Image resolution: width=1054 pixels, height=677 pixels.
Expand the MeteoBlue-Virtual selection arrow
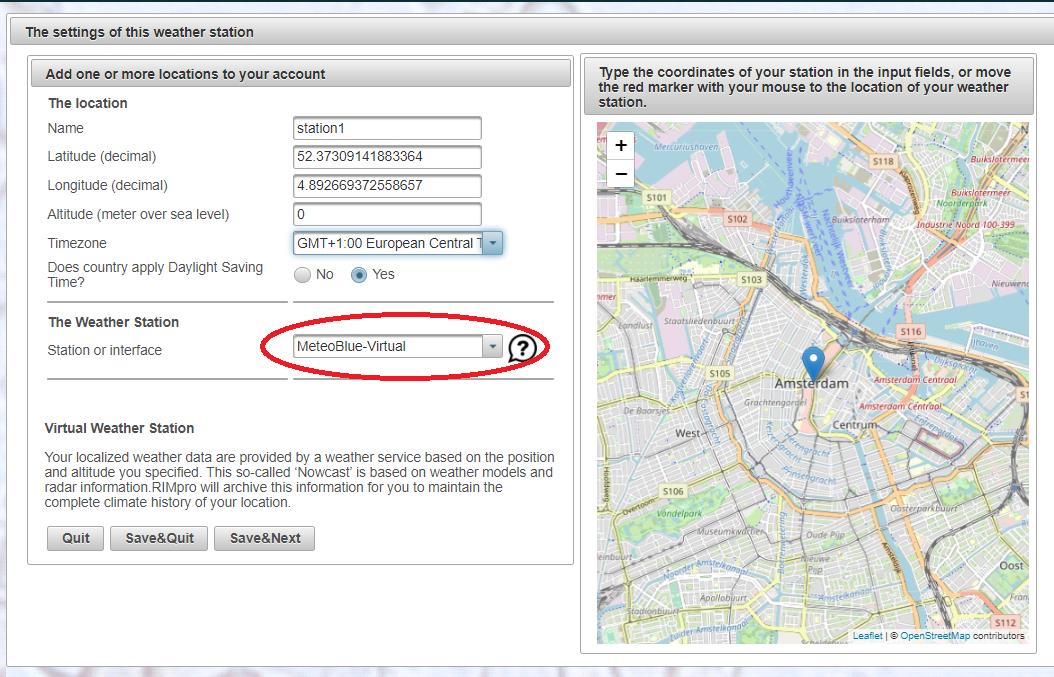(x=490, y=346)
